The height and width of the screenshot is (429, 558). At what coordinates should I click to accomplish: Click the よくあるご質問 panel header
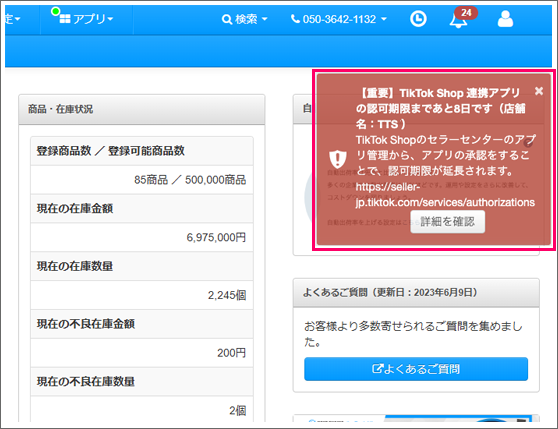(416, 292)
